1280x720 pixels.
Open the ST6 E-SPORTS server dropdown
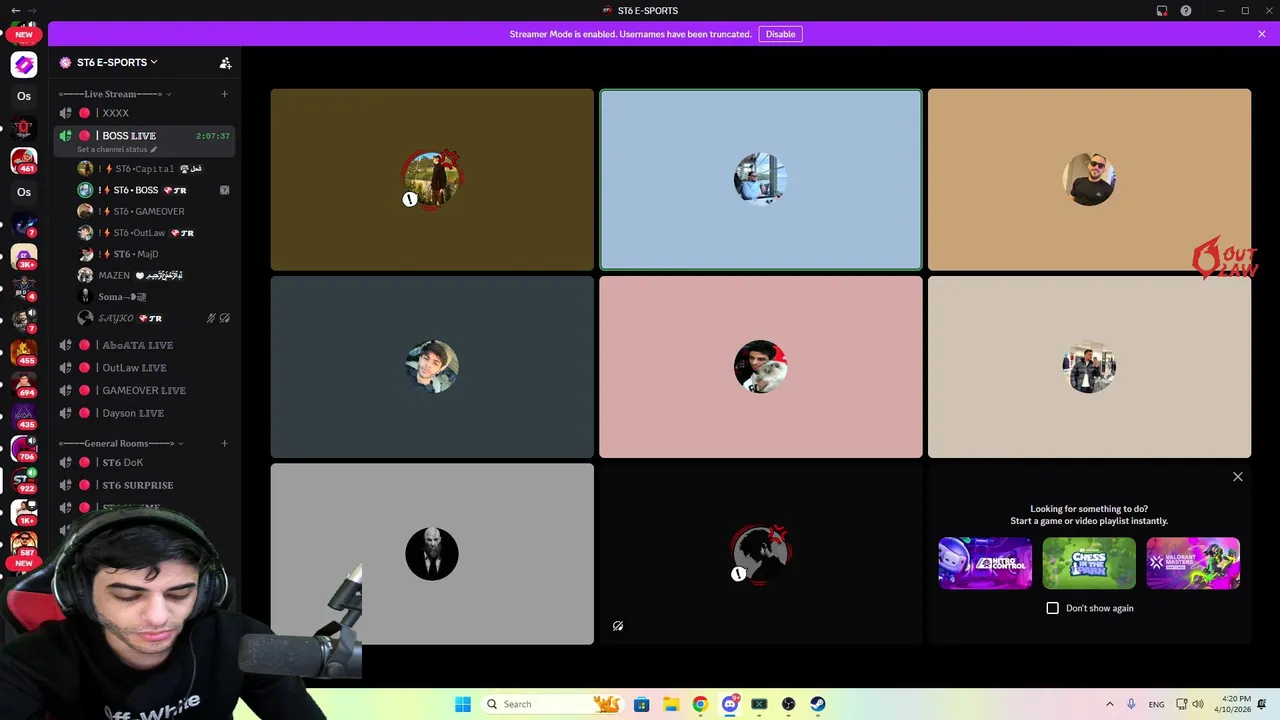coord(108,62)
